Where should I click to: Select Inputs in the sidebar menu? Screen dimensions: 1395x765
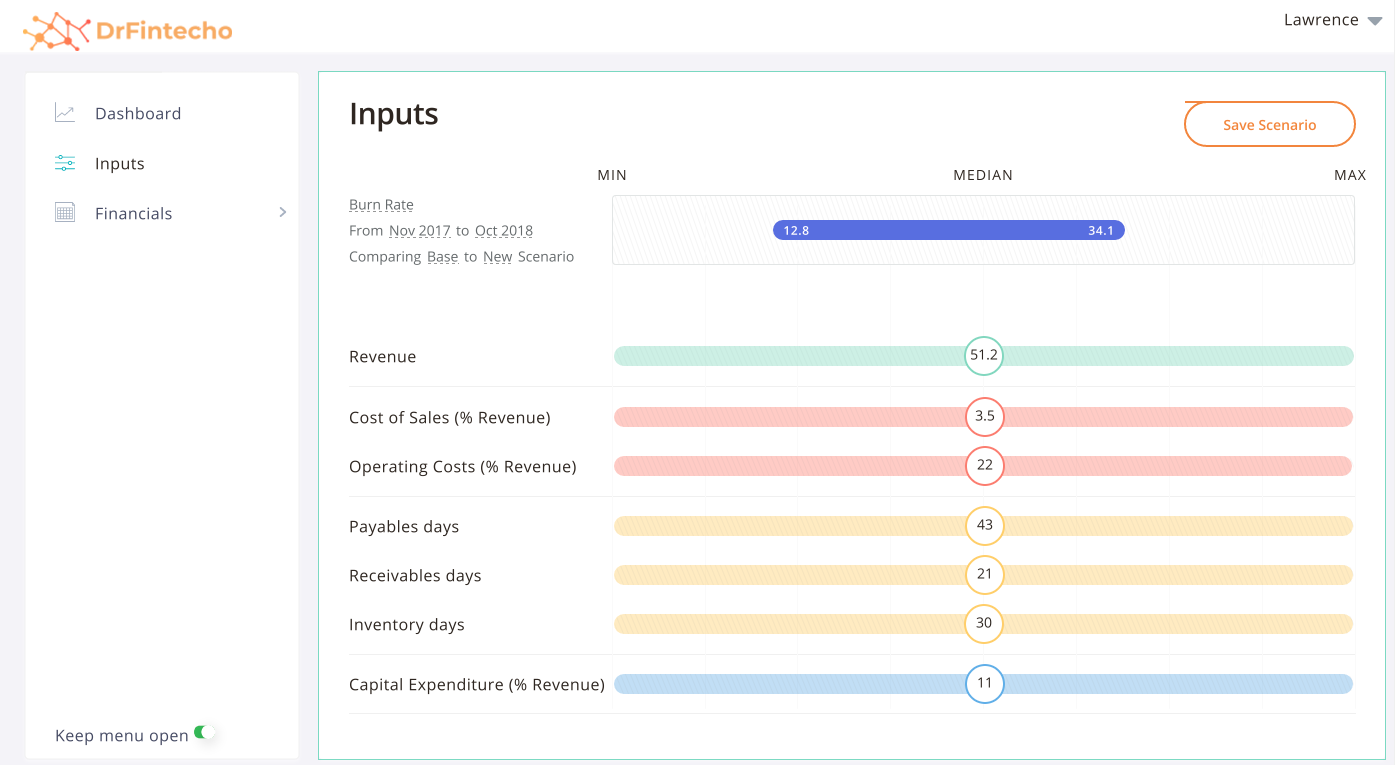tap(120, 162)
